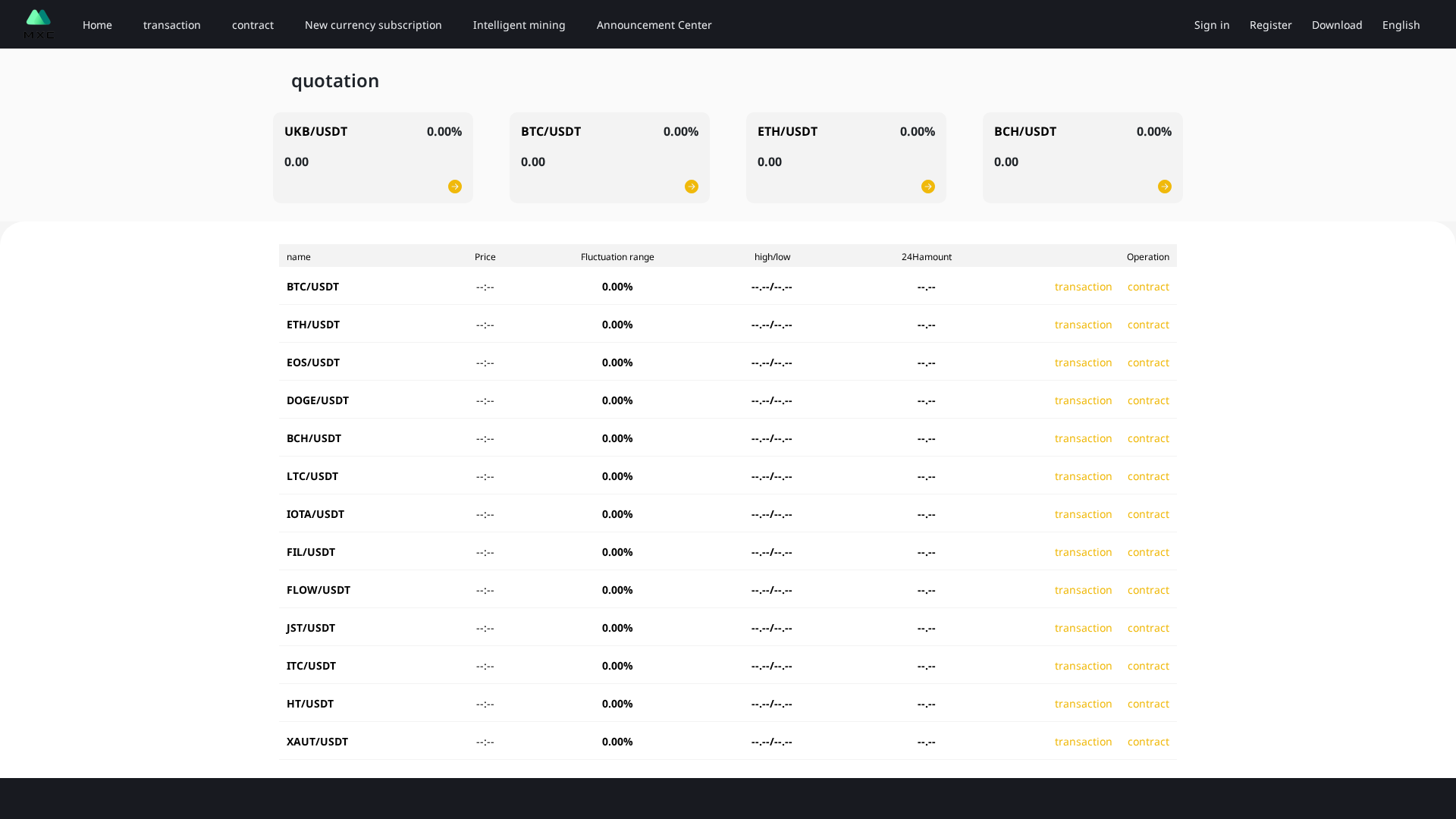Open the English language selector

tap(1401, 24)
